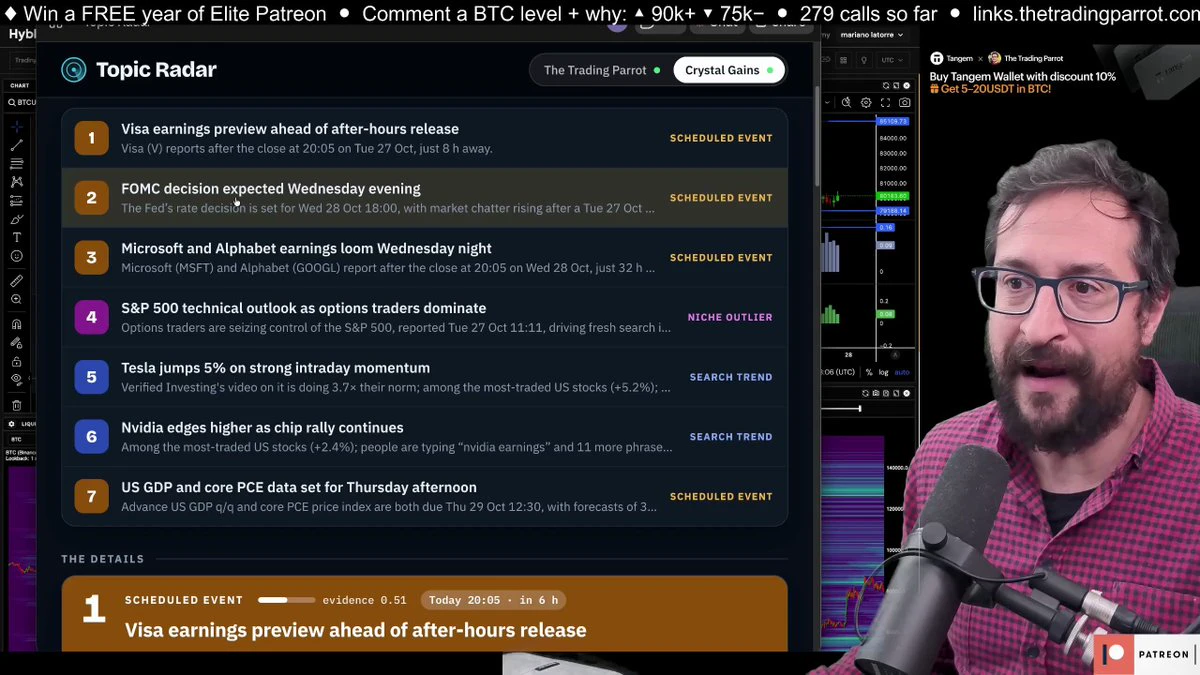Toggle auto scale on the price axis
This screenshot has height=675, width=1200.
click(x=902, y=372)
